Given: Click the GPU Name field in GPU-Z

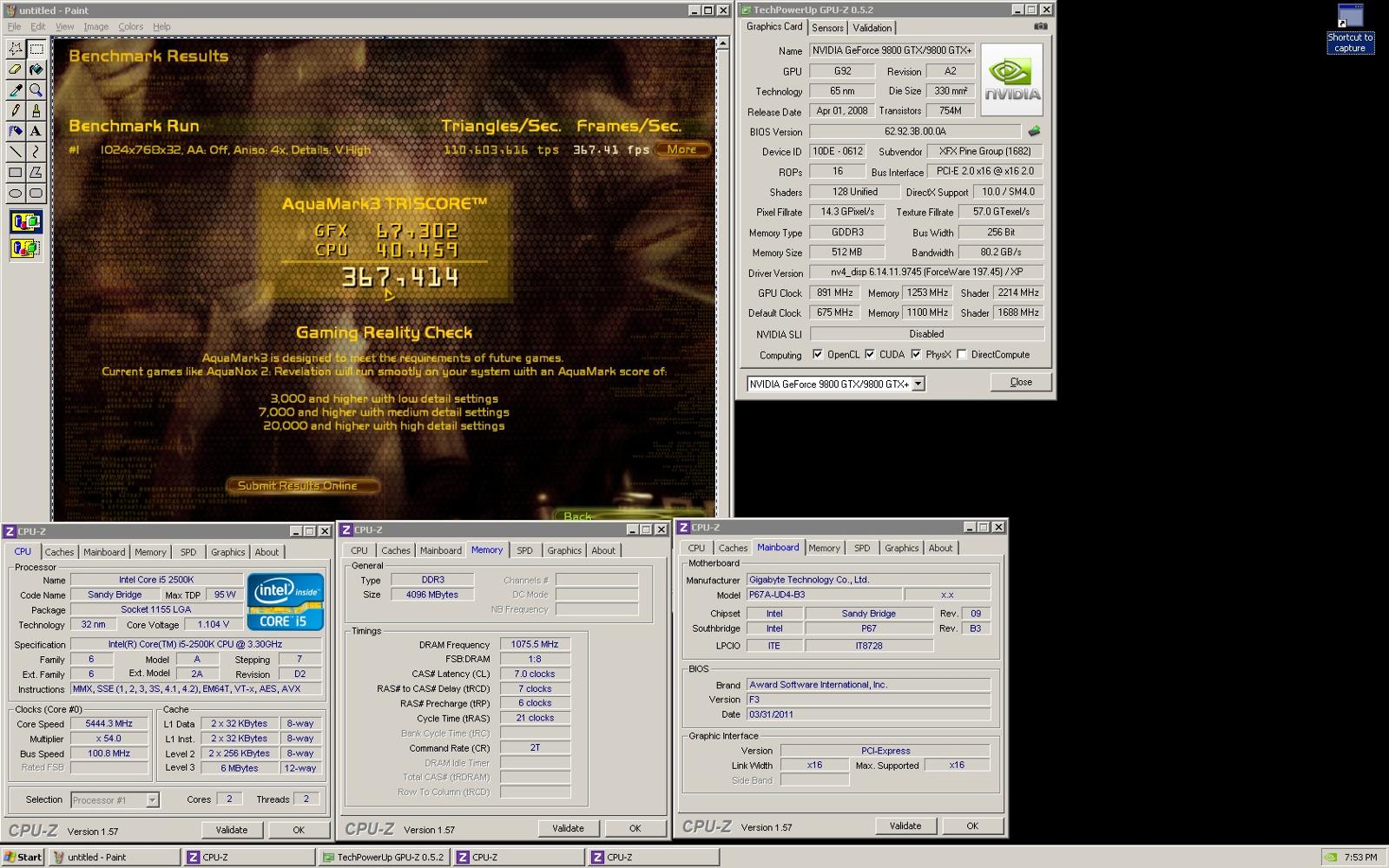Looking at the screenshot, I should (892, 50).
